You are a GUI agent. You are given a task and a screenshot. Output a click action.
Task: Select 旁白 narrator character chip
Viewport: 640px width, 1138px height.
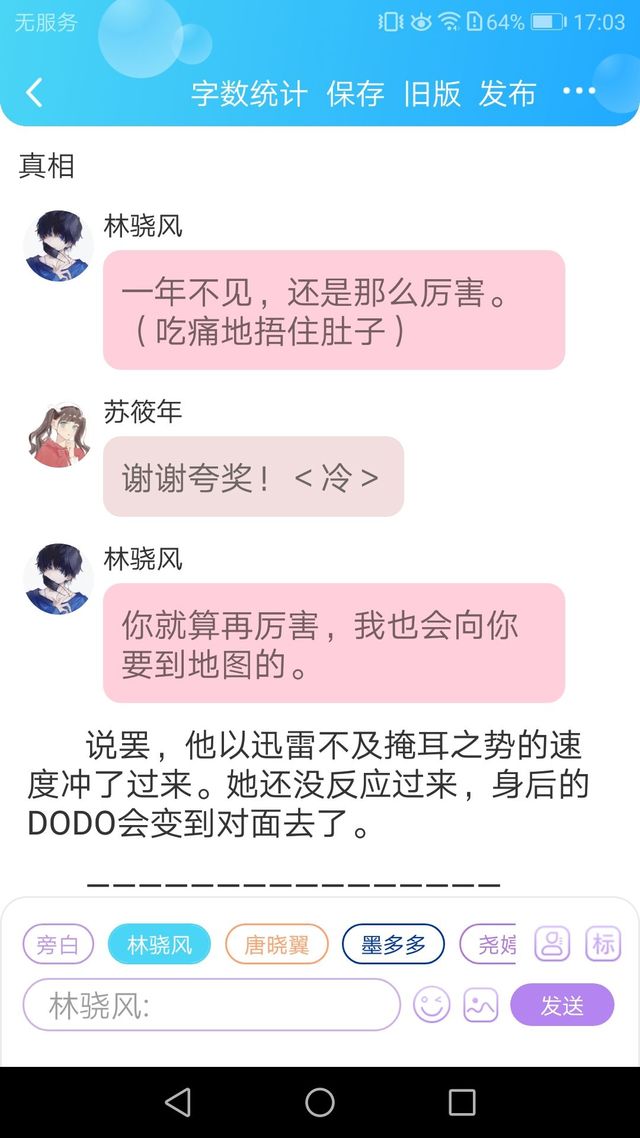(x=58, y=944)
